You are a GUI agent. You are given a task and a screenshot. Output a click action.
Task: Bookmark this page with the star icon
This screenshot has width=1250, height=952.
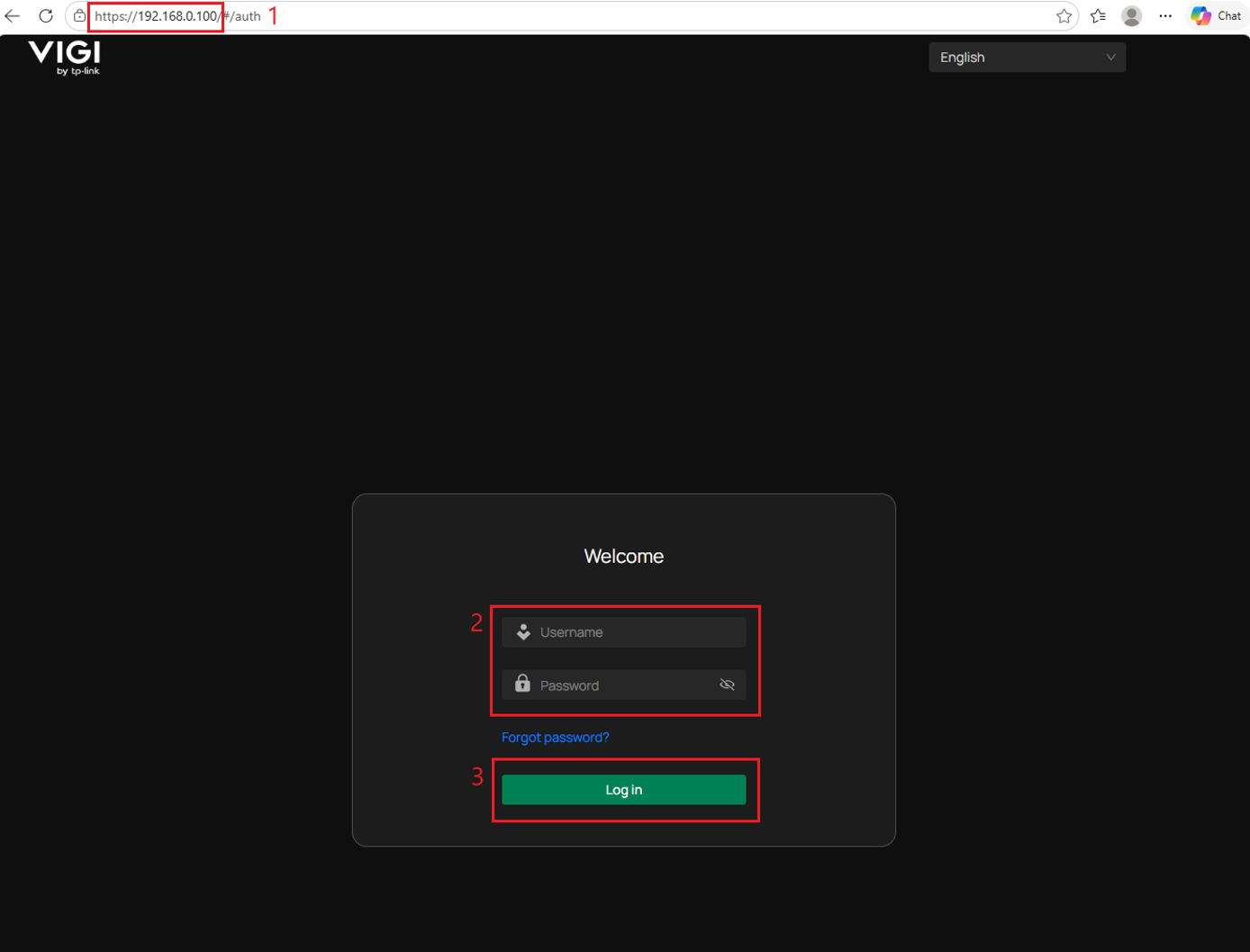coord(1064,16)
